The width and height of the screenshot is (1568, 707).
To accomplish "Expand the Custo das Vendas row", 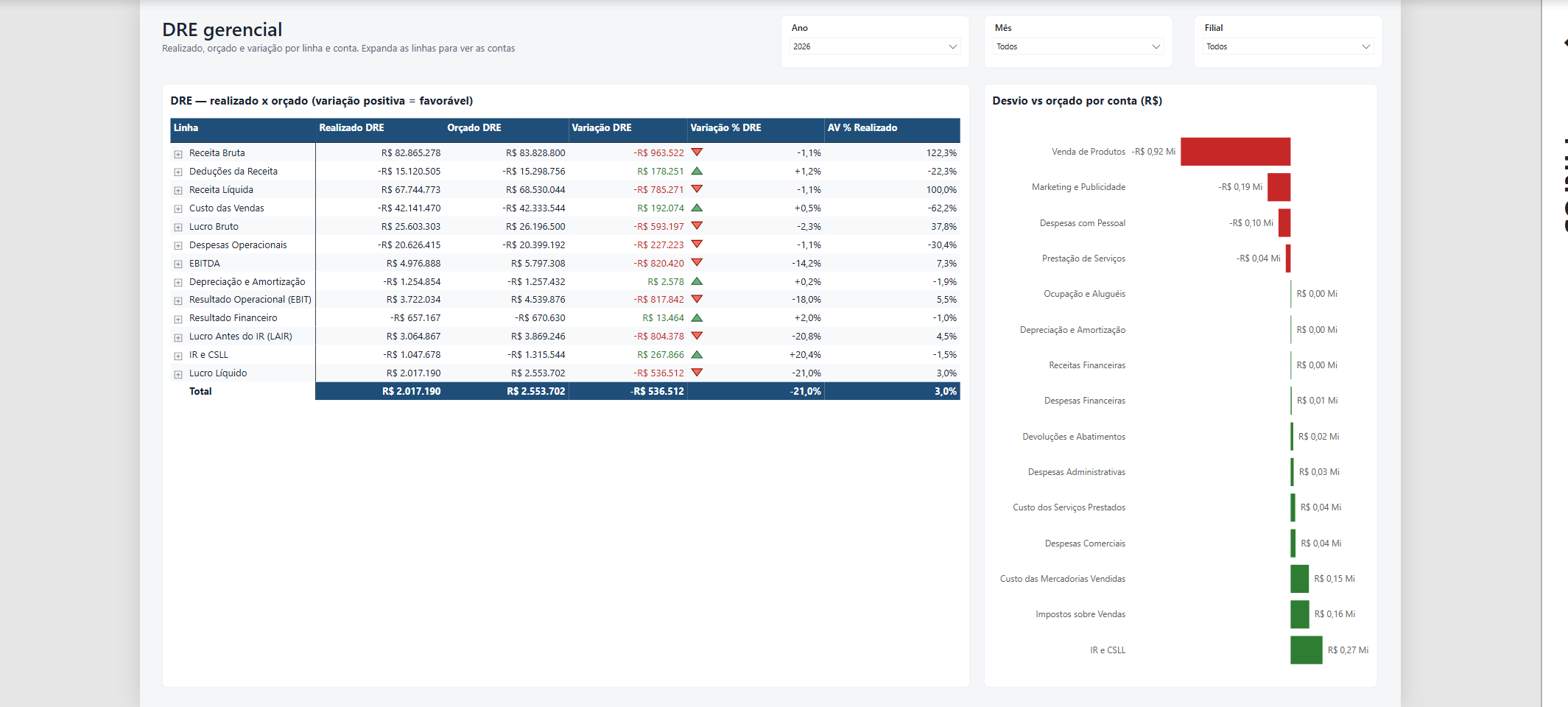I will click(178, 209).
